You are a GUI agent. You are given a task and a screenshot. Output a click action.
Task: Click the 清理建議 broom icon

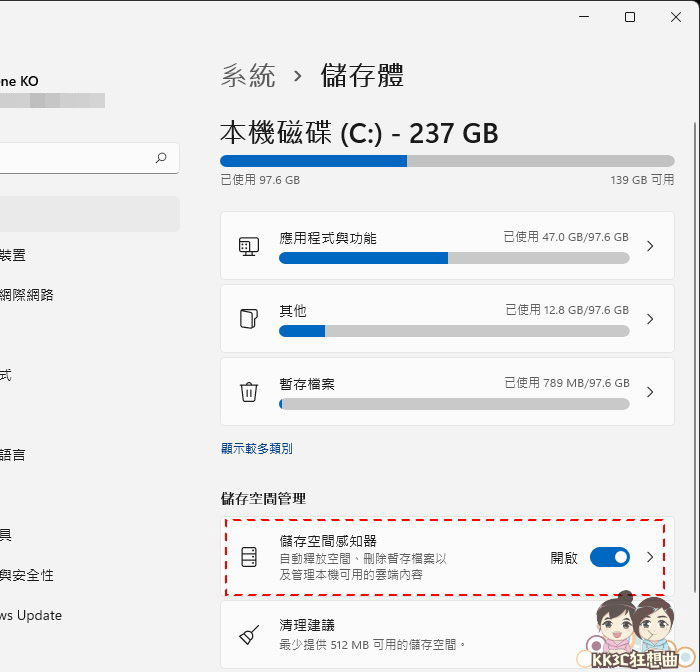point(249,635)
